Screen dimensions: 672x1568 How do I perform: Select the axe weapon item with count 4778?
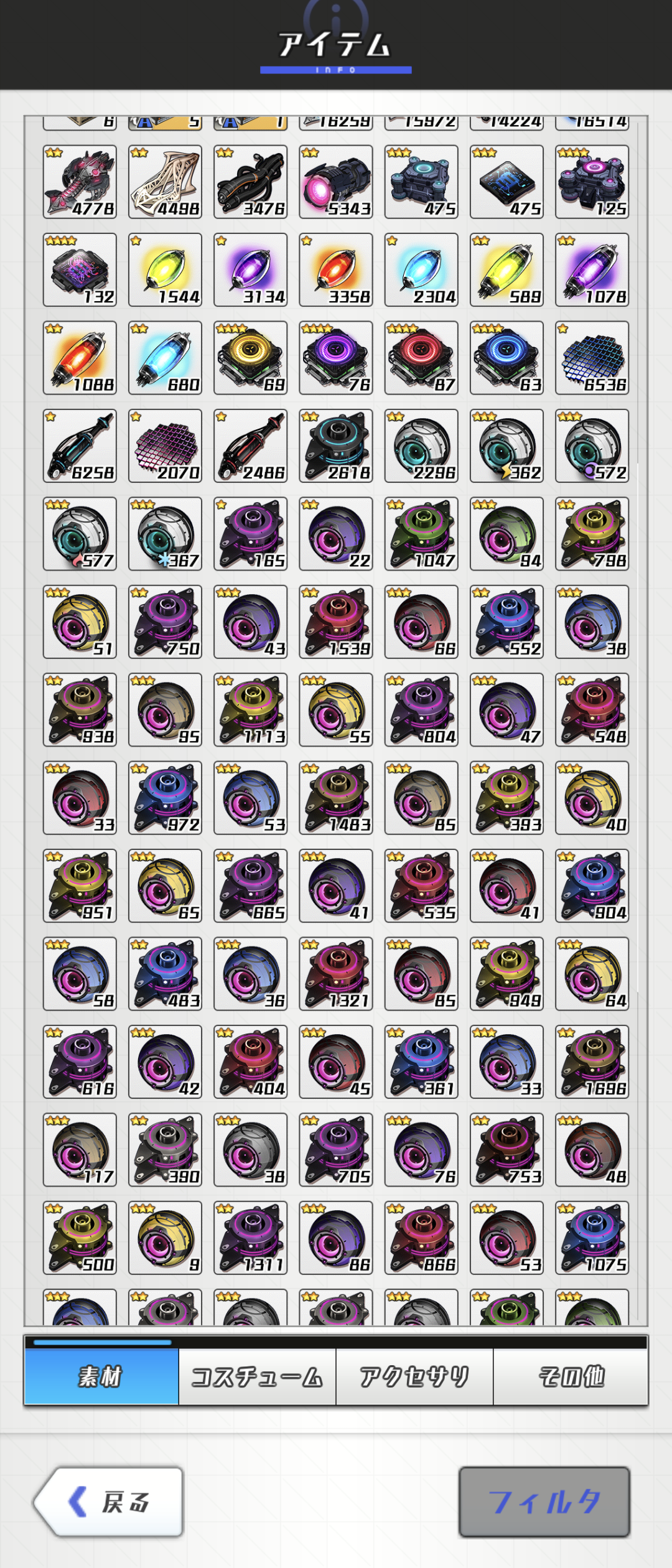(x=80, y=182)
